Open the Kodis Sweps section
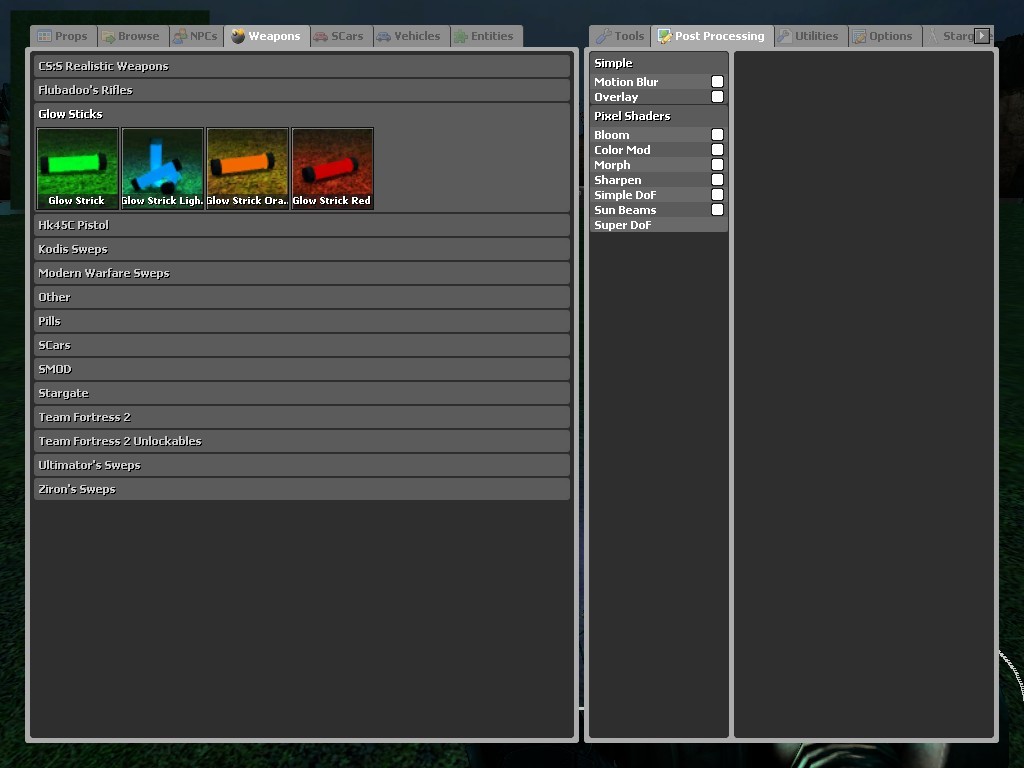Image resolution: width=1024 pixels, height=768 pixels. [300, 249]
